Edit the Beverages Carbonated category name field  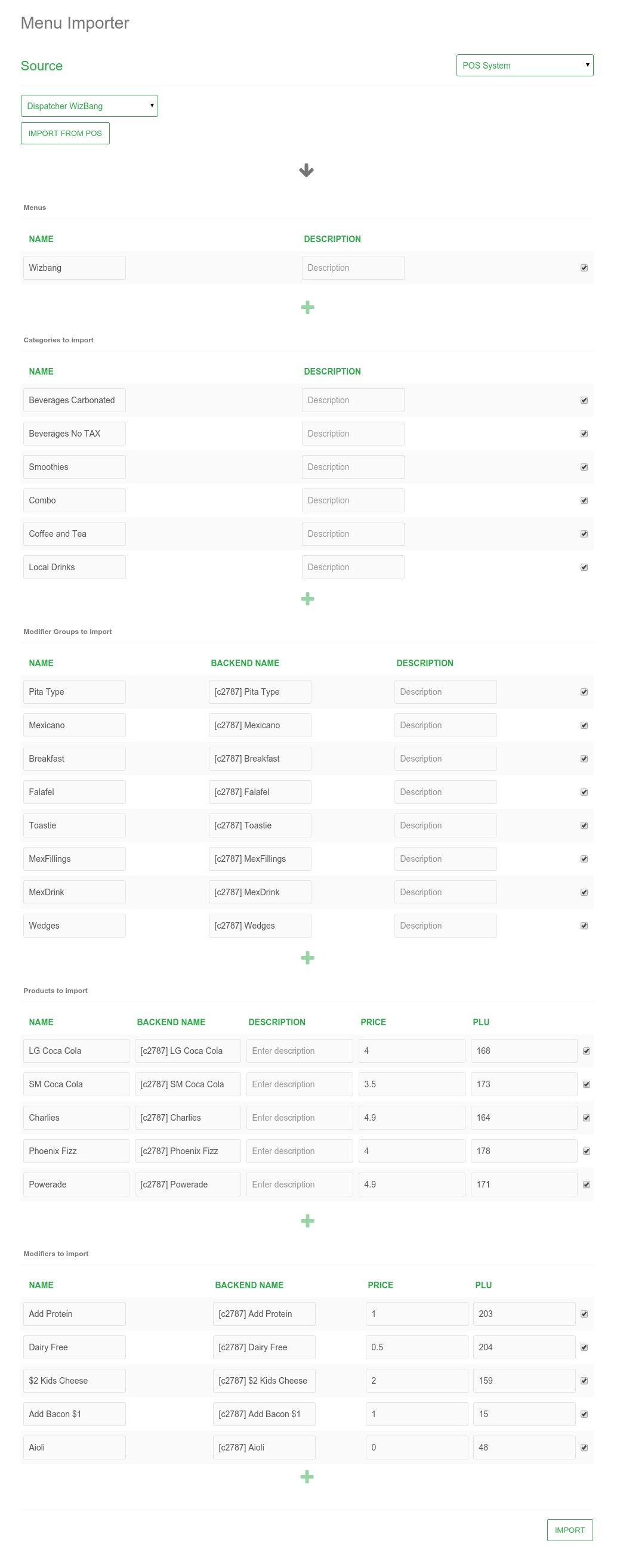75,400
